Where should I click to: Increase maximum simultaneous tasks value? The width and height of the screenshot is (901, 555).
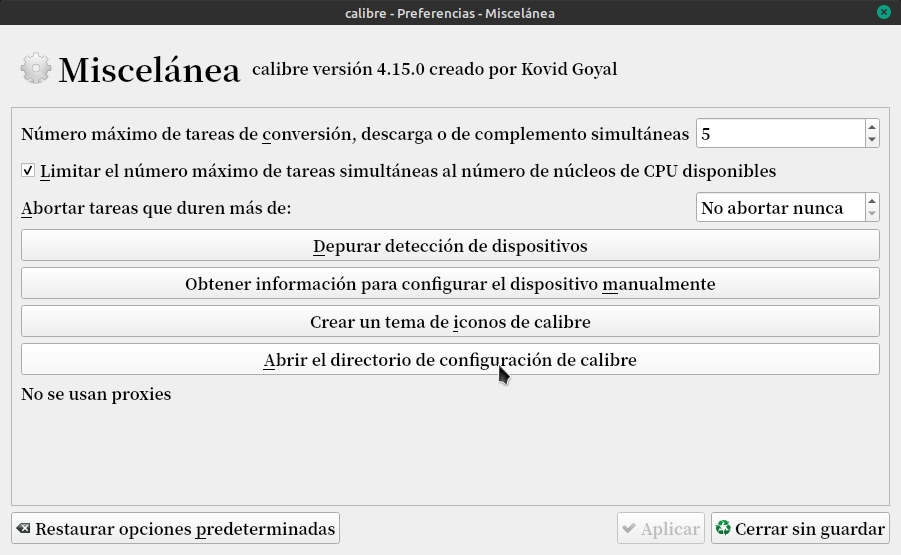coord(872,128)
